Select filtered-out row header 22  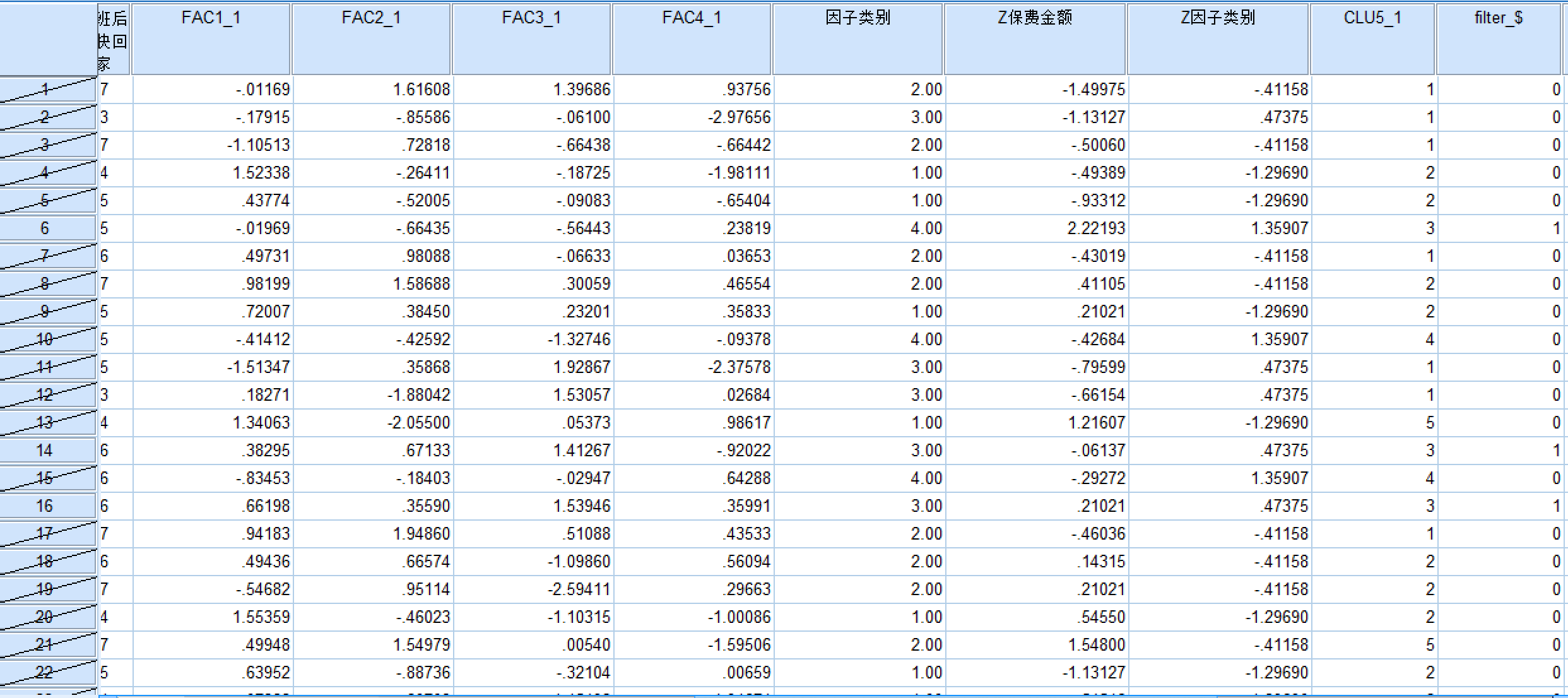pyautogui.click(x=49, y=673)
